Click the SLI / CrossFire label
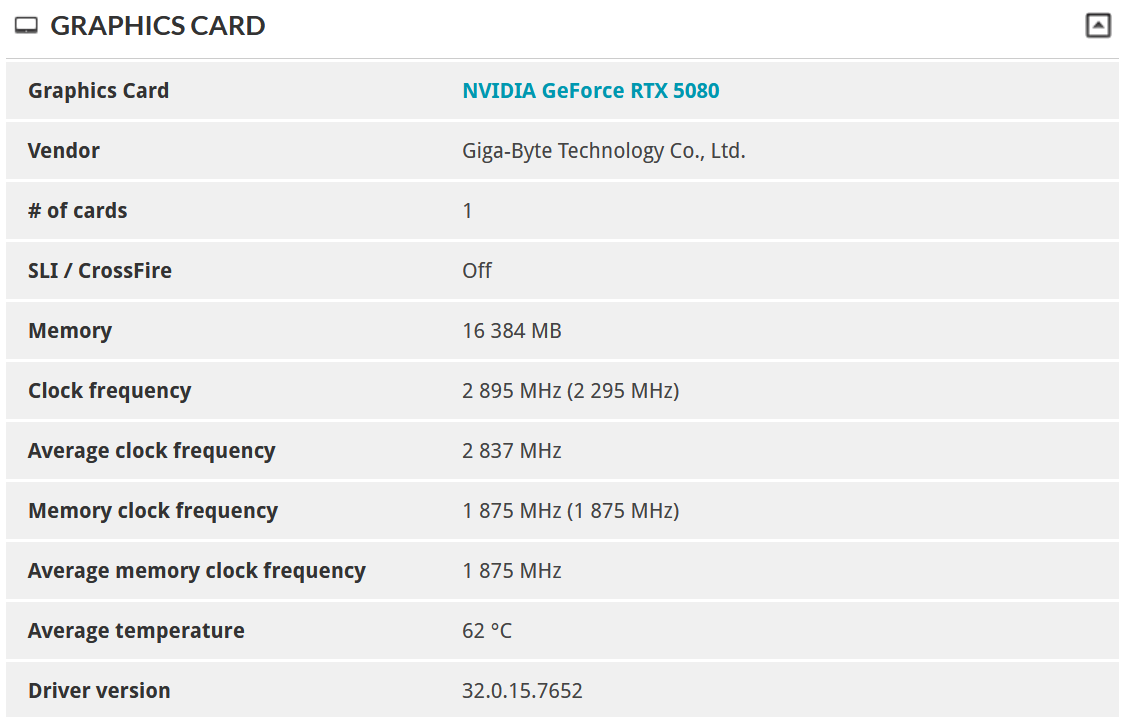The height and width of the screenshot is (717, 1126). coord(100,271)
